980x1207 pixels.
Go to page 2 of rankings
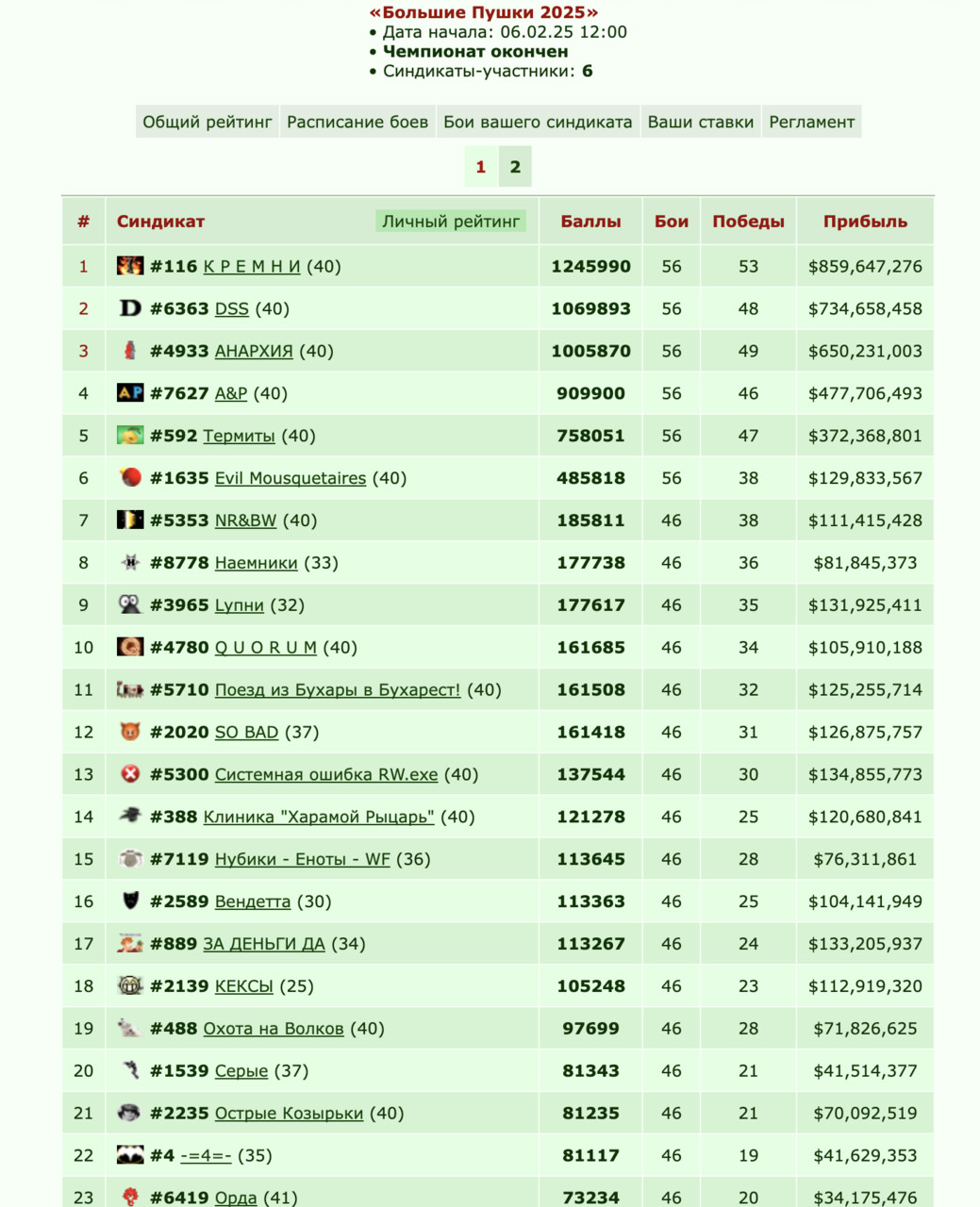(515, 167)
